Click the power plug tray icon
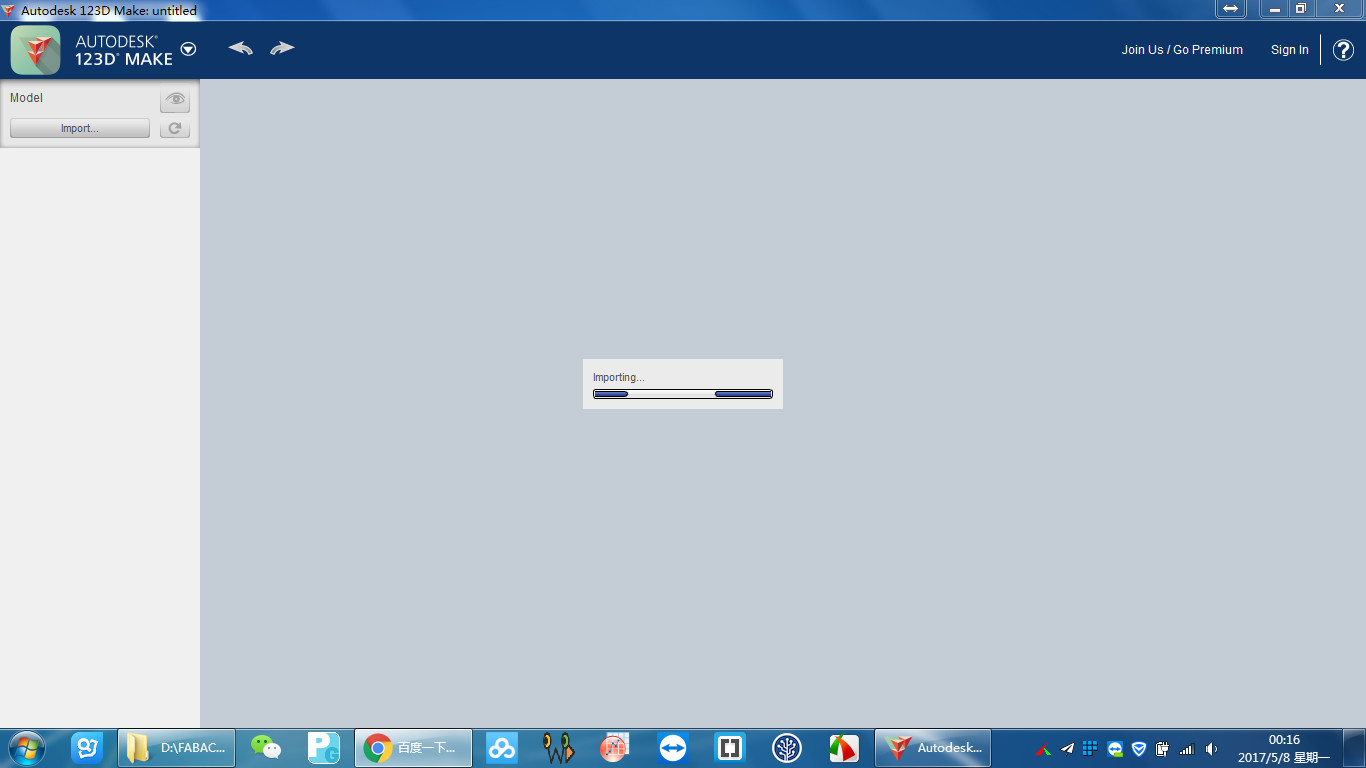Image resolution: width=1366 pixels, height=768 pixels. [1162, 749]
